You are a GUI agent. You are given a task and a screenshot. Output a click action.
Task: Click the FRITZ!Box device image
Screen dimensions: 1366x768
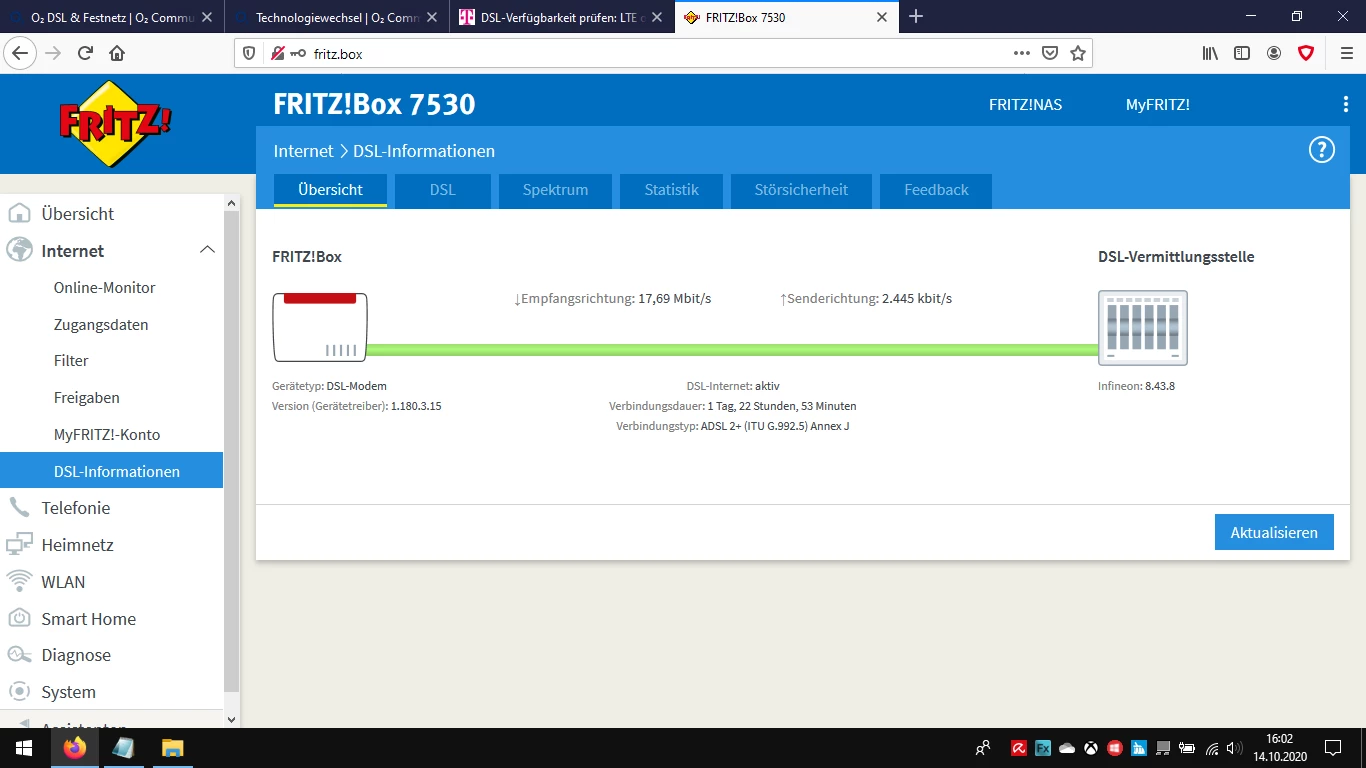(x=320, y=327)
